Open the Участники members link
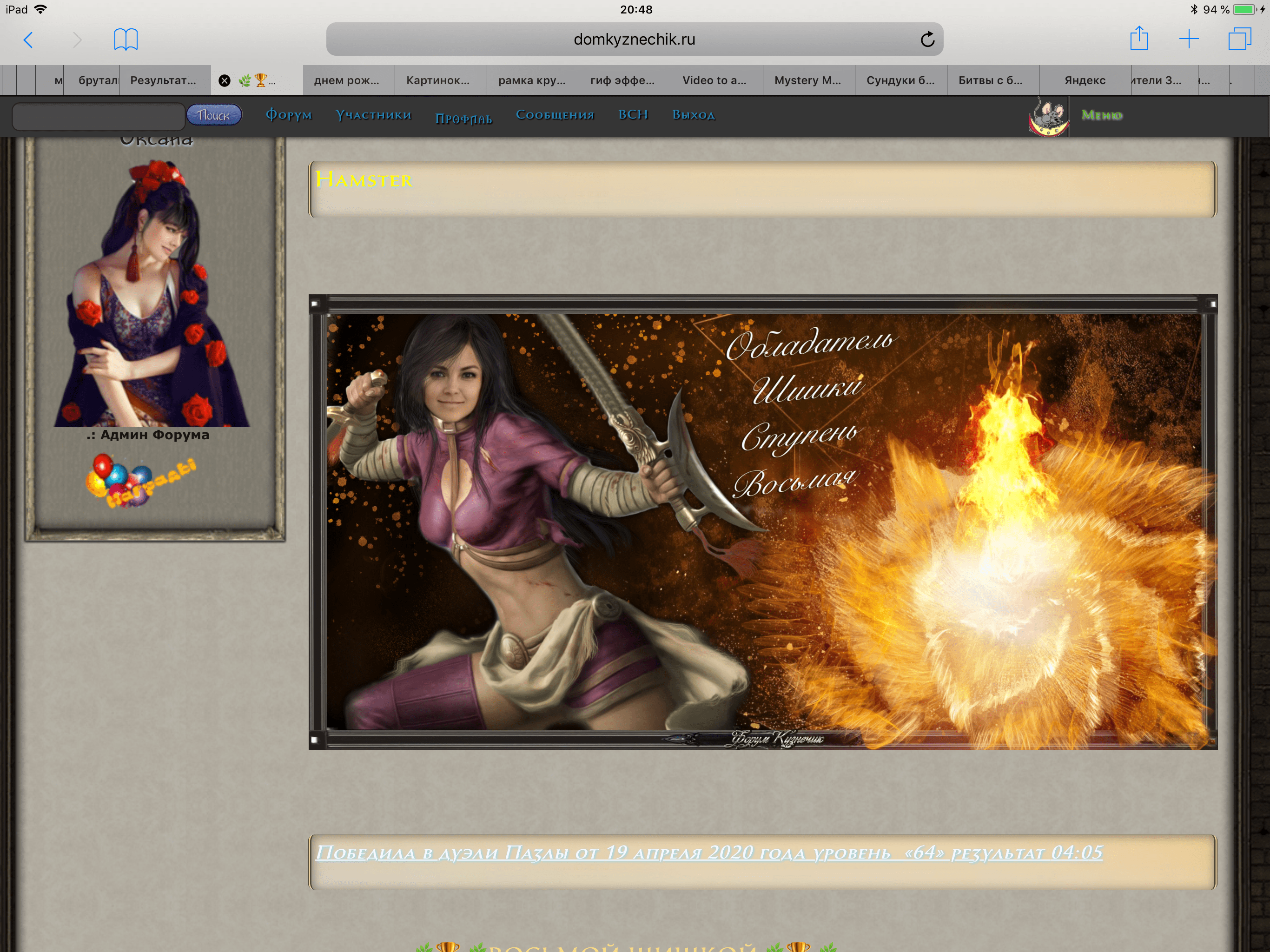1270x952 pixels. coord(374,115)
